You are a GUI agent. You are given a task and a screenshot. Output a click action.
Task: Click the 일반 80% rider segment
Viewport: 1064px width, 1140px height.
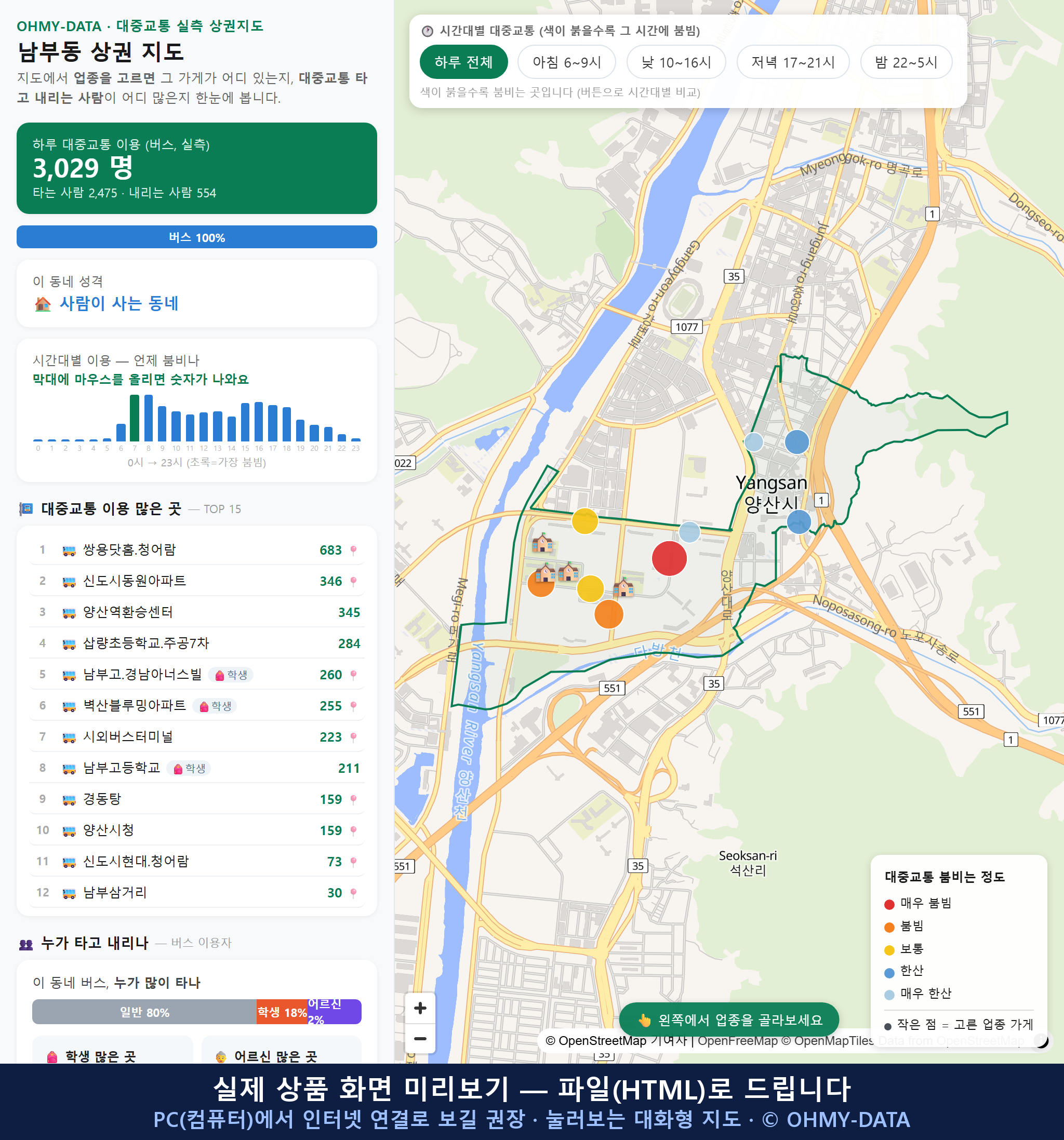click(144, 1012)
